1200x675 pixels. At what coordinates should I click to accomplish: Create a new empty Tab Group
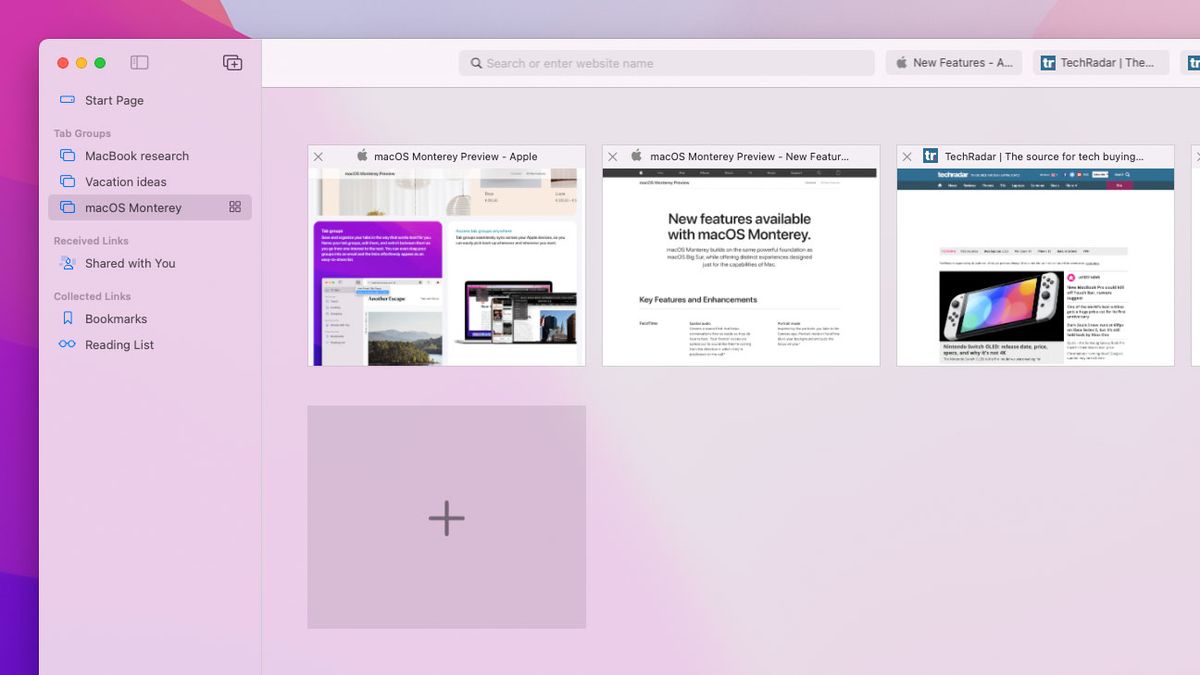[x=231, y=61]
